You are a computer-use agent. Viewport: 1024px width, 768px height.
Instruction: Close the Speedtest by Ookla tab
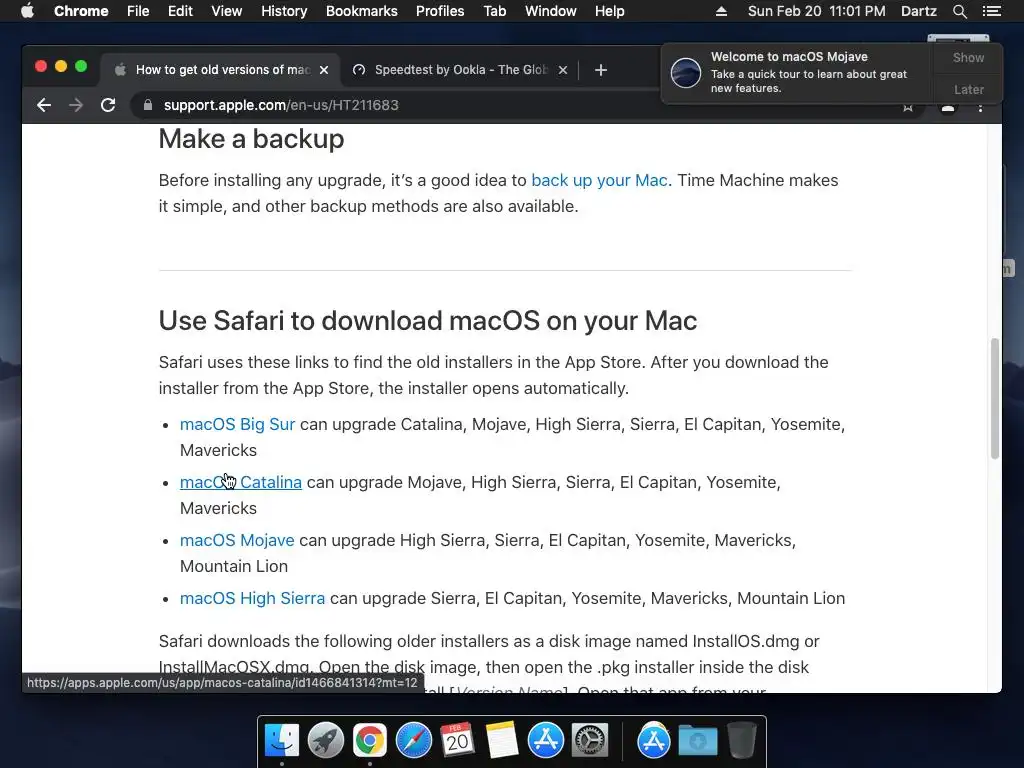563,70
